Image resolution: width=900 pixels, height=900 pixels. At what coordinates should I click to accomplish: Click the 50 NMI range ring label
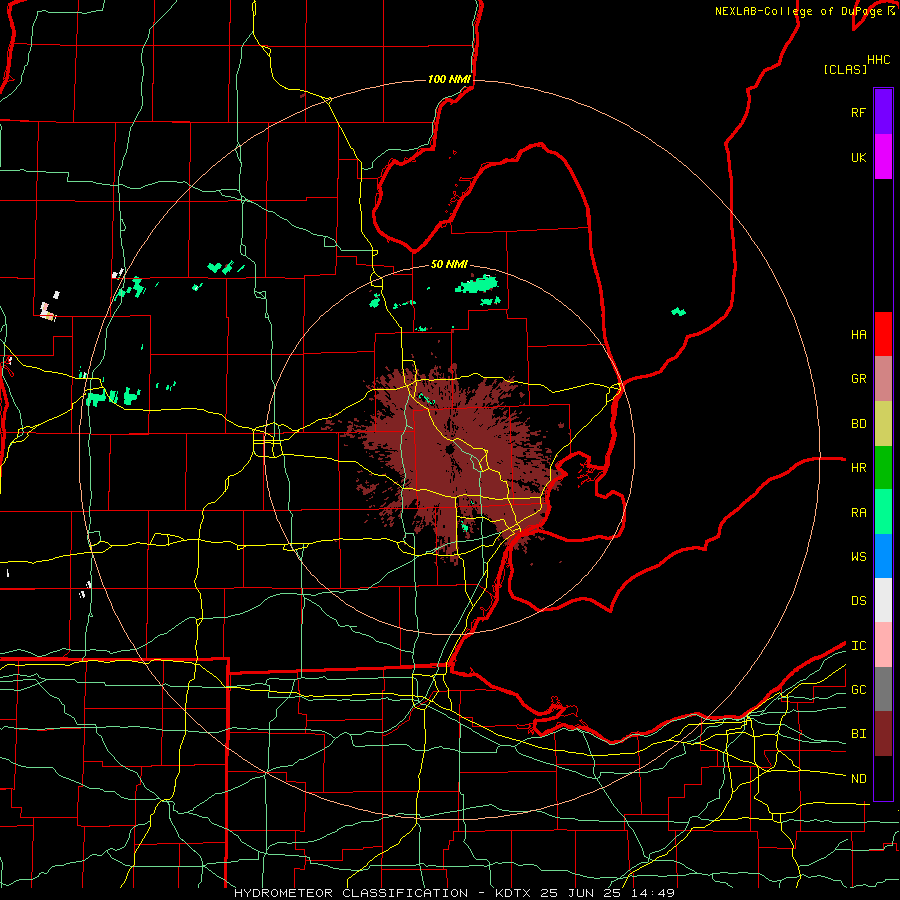449,264
